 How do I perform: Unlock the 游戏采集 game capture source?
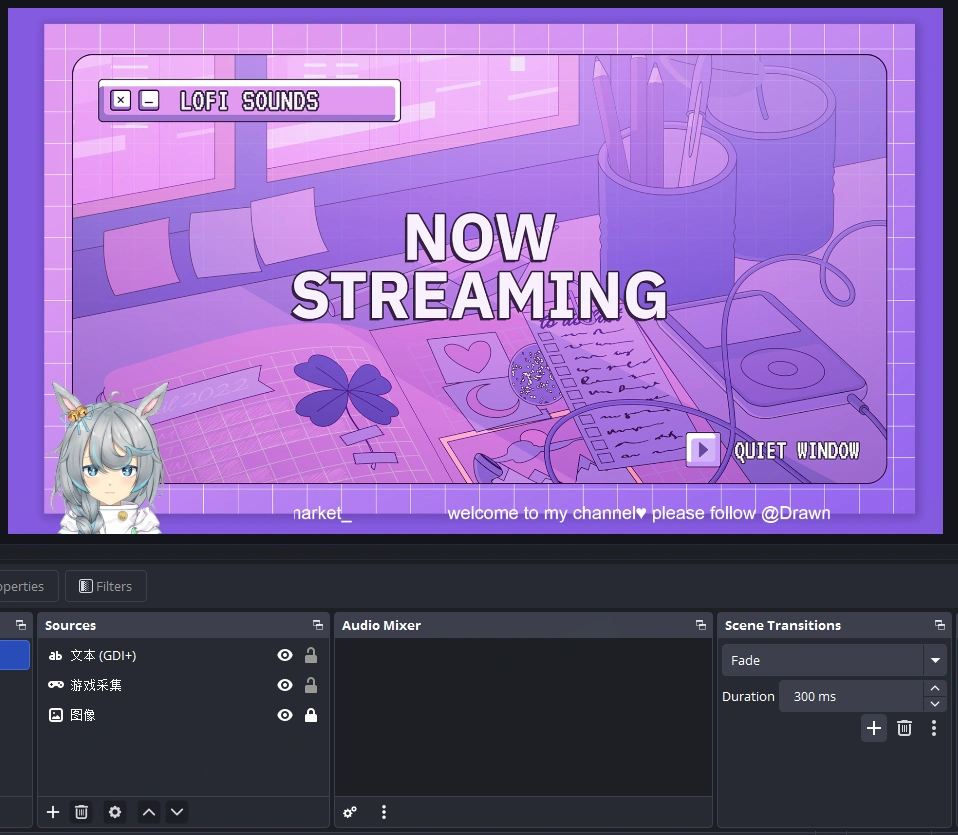[311, 685]
